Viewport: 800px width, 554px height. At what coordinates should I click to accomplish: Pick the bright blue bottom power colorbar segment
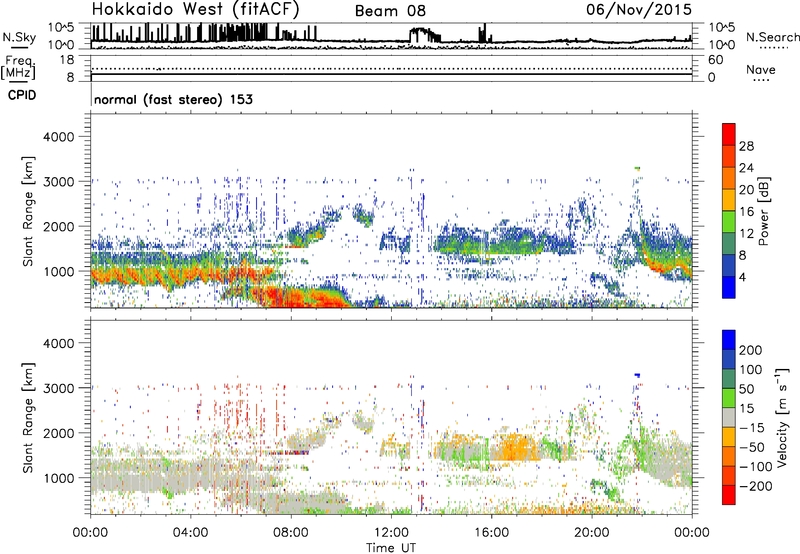(x=729, y=287)
